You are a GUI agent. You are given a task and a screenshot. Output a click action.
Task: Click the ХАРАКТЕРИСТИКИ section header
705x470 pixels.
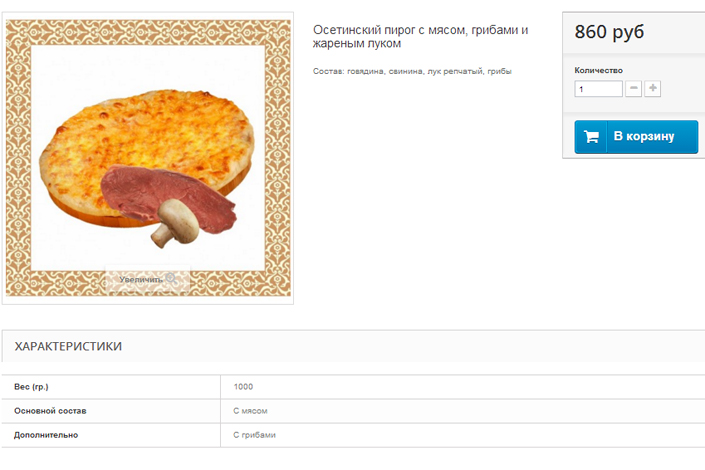68,346
